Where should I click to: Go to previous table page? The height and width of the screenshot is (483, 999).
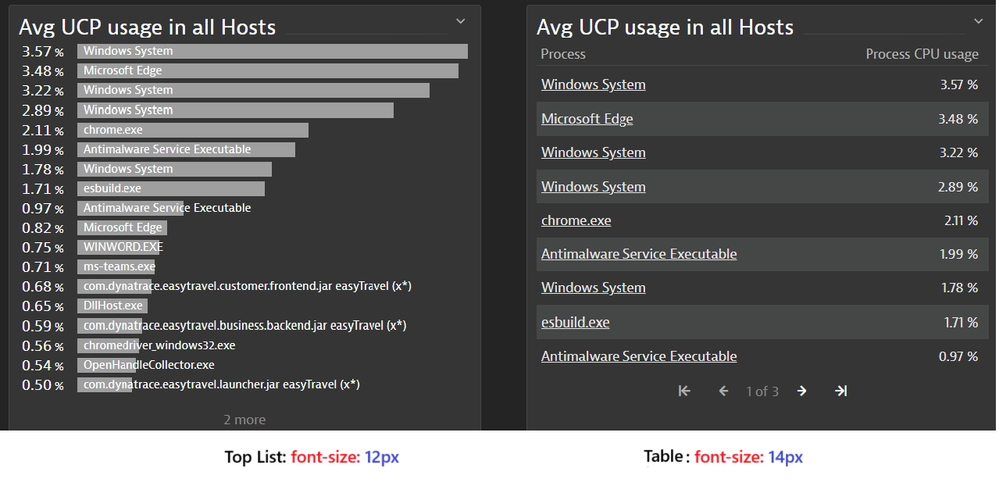tap(724, 391)
